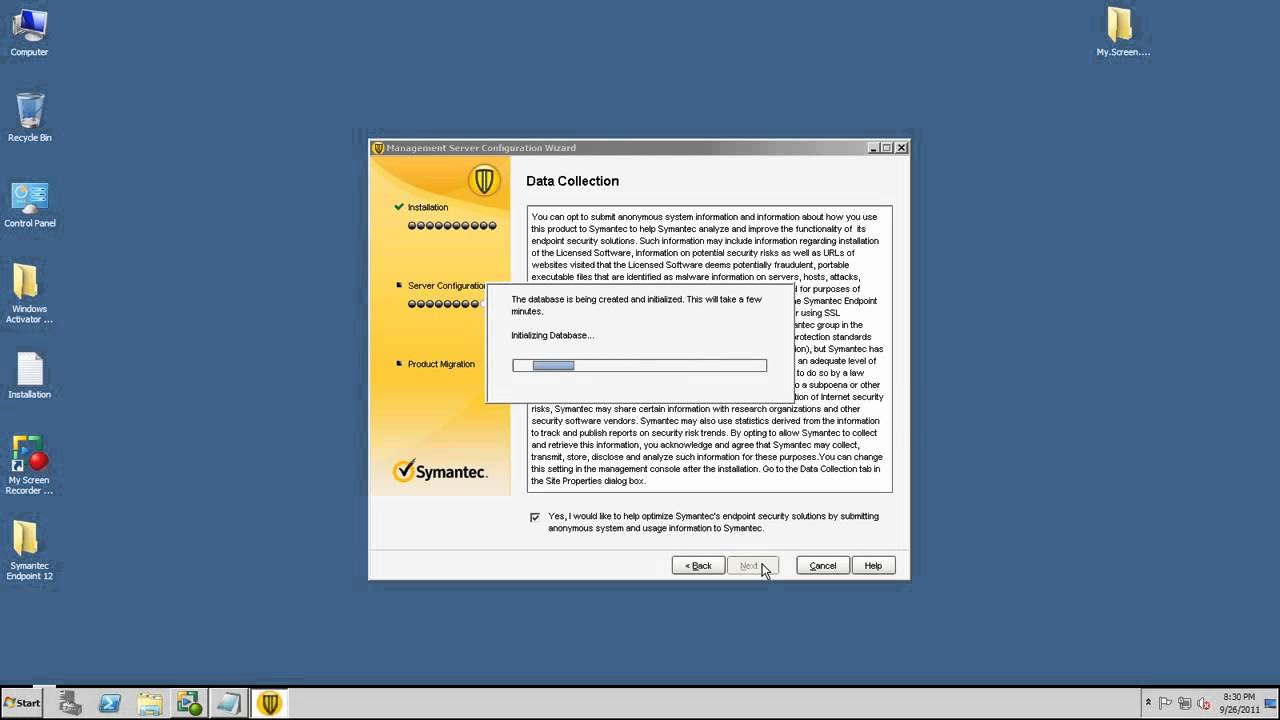Open the Windows Activator folder
This screenshot has width=1280, height=720.
[29, 293]
